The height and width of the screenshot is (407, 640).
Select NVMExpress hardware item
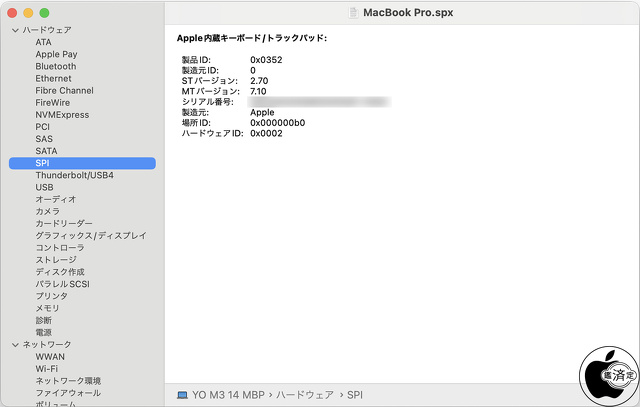point(62,115)
